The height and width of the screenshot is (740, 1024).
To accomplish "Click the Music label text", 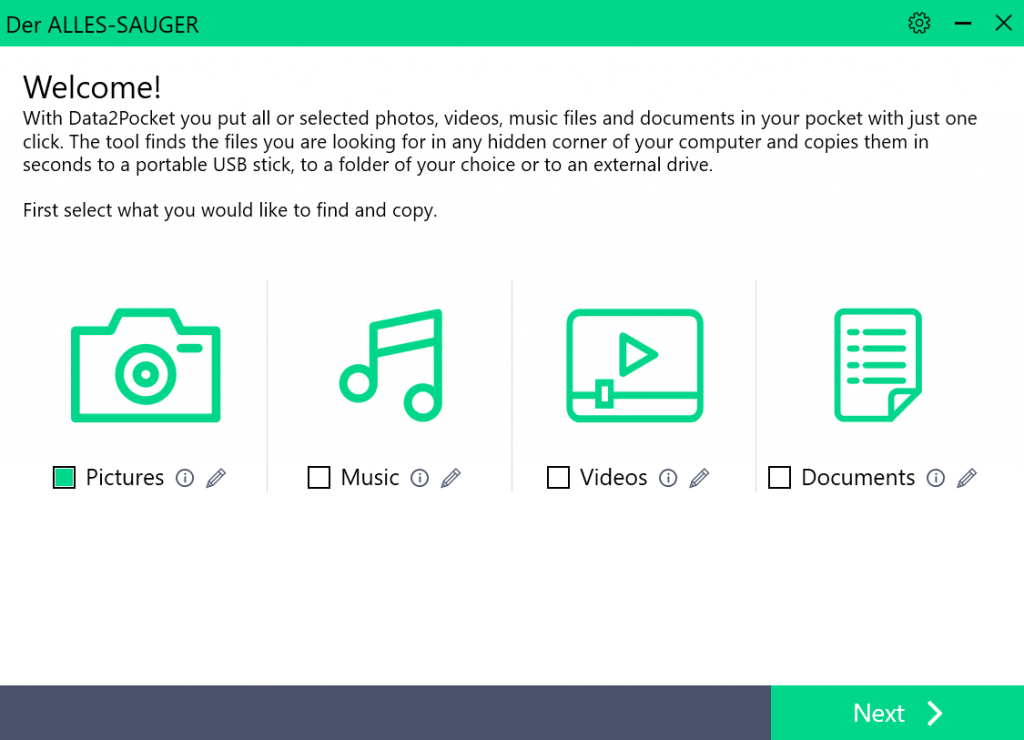I will (x=370, y=478).
